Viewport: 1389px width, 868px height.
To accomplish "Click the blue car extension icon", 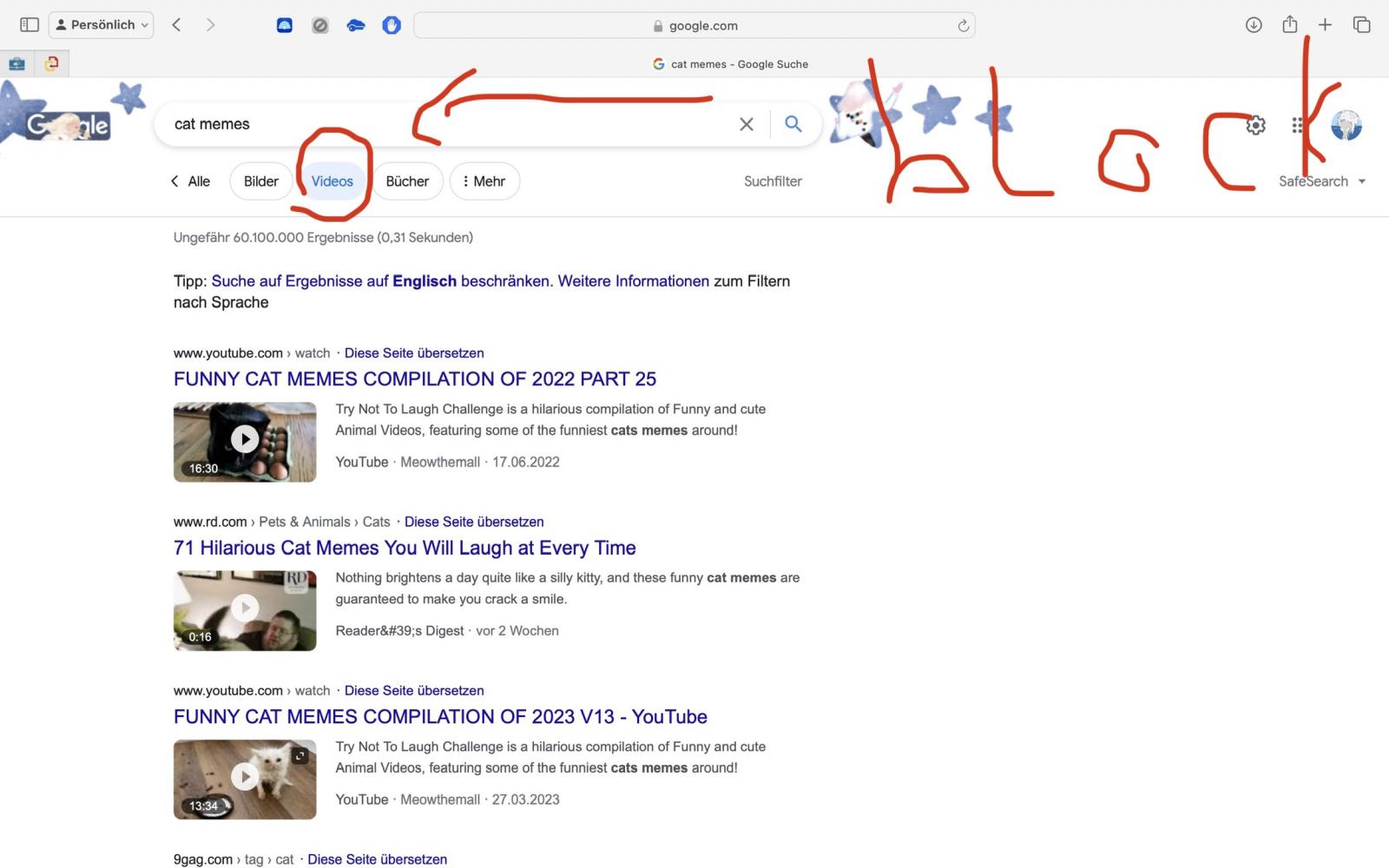I will 356,25.
